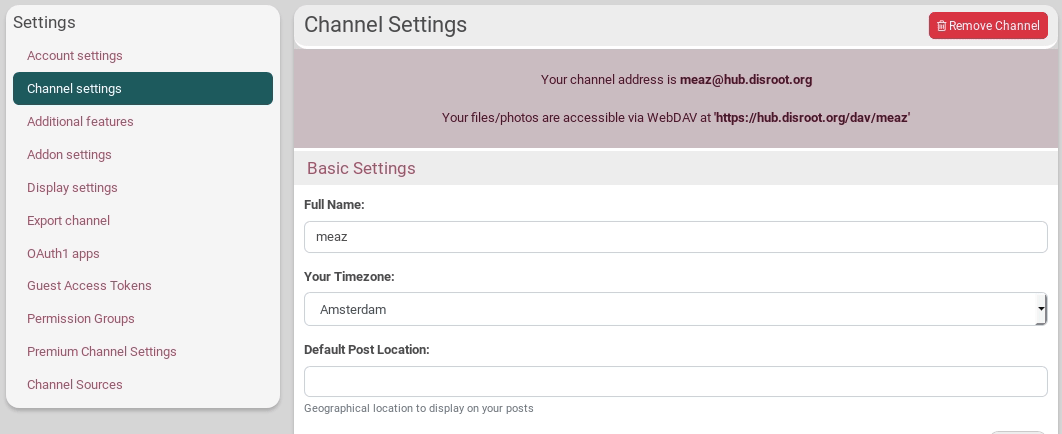Collapse the Basic Settings section header

pyautogui.click(x=361, y=168)
